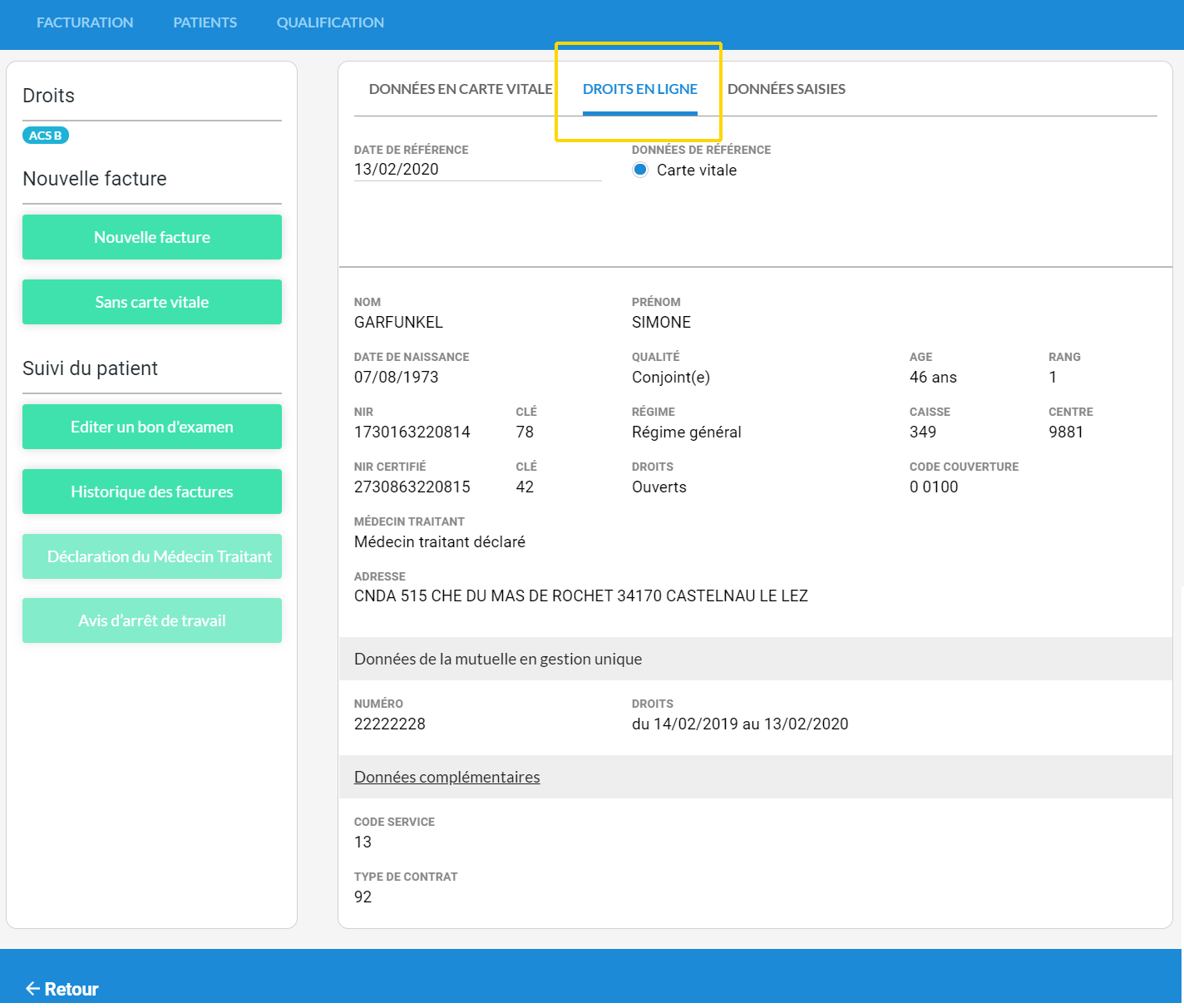Click the NIR certifié number 2730863220815
This screenshot has height=1008, width=1184.
[x=412, y=487]
